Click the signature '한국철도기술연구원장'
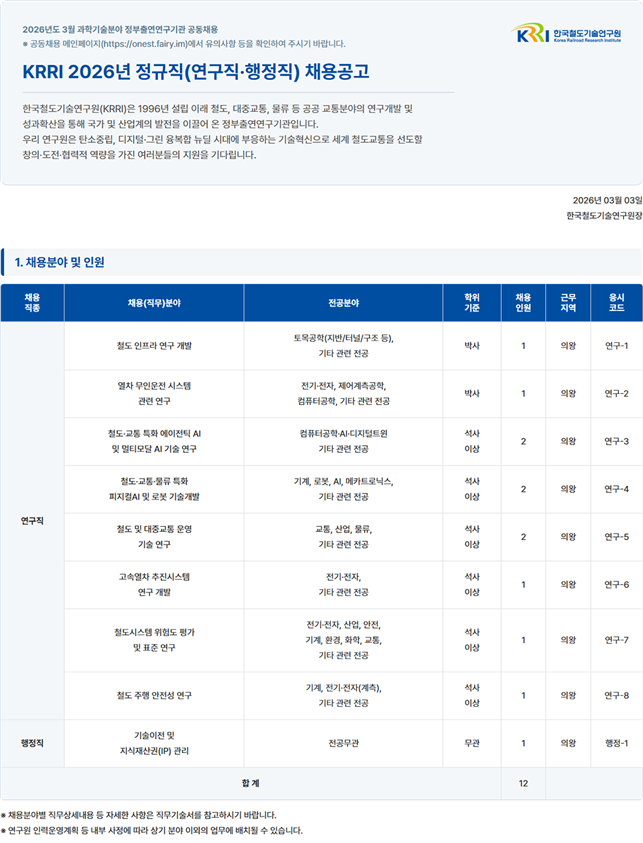 [604, 216]
